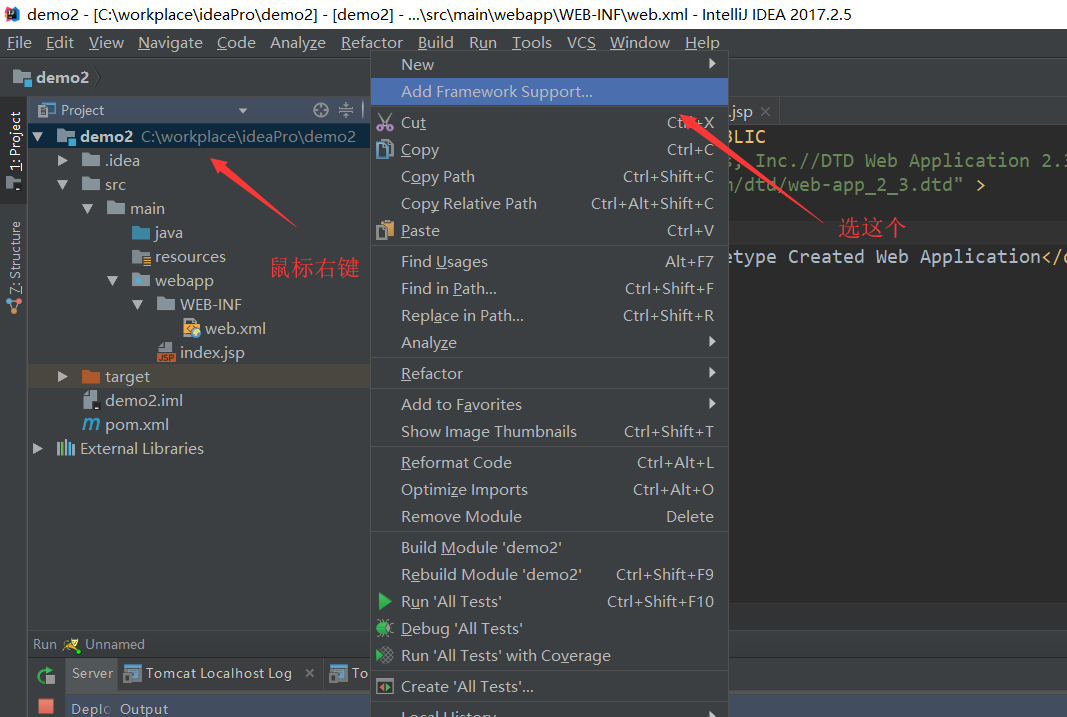Choose Reformat Code
This screenshot has width=1067, height=717.
point(549,463)
